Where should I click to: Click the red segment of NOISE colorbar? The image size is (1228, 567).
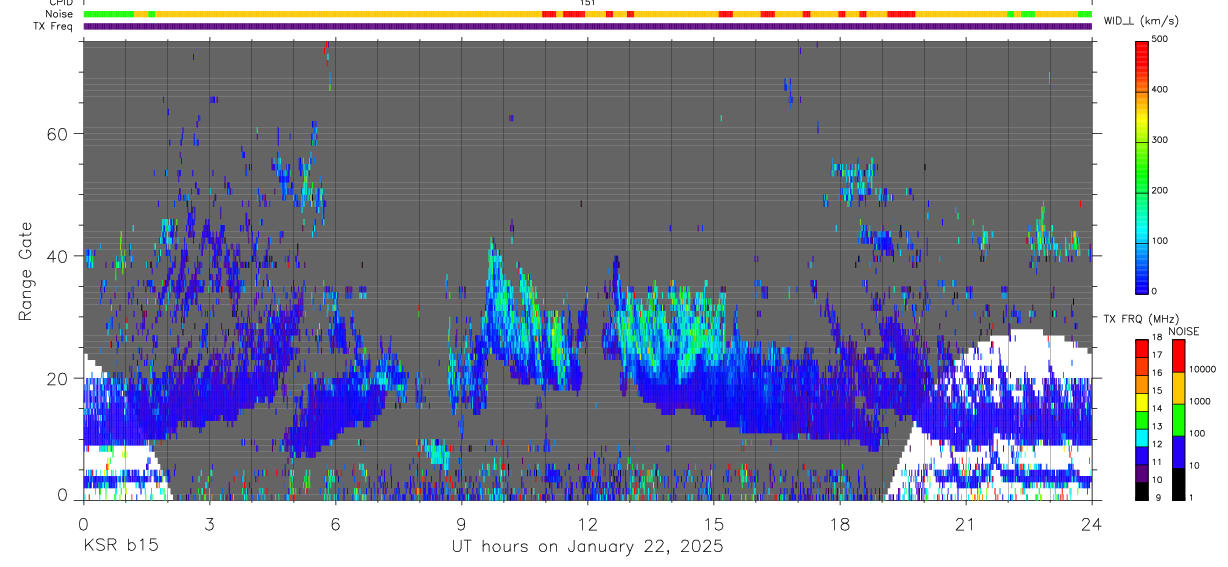1178,356
